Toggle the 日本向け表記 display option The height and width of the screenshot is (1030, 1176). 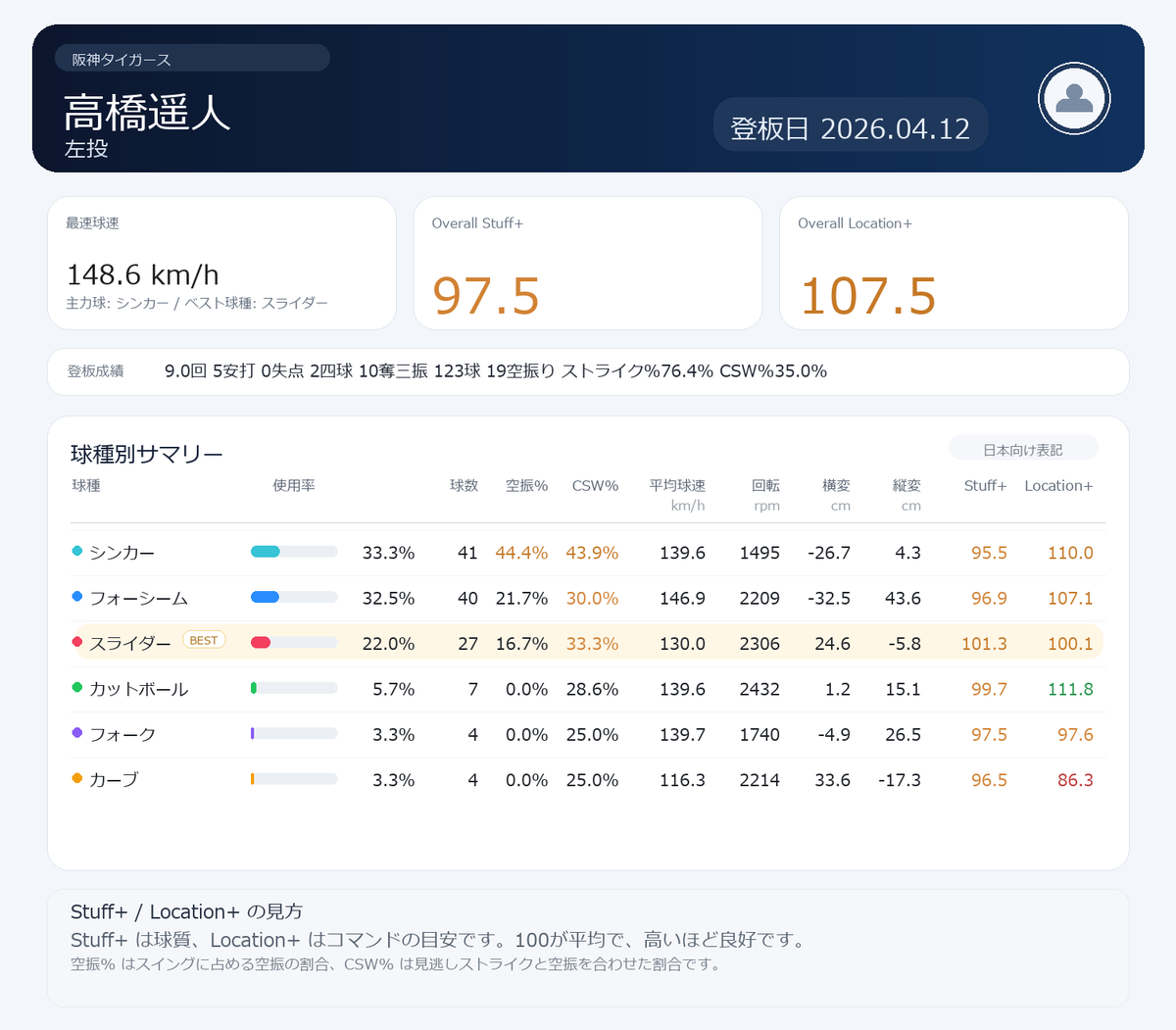[1022, 447]
